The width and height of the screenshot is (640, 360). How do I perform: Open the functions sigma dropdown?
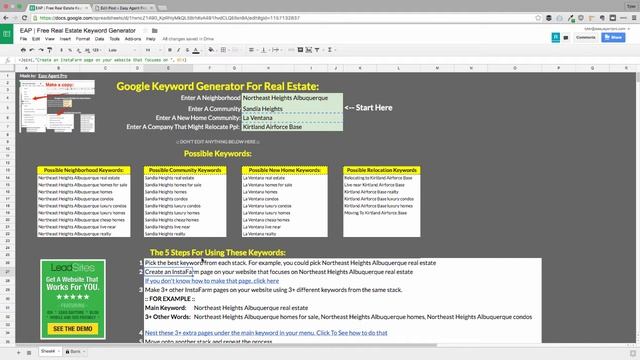[x=331, y=50]
